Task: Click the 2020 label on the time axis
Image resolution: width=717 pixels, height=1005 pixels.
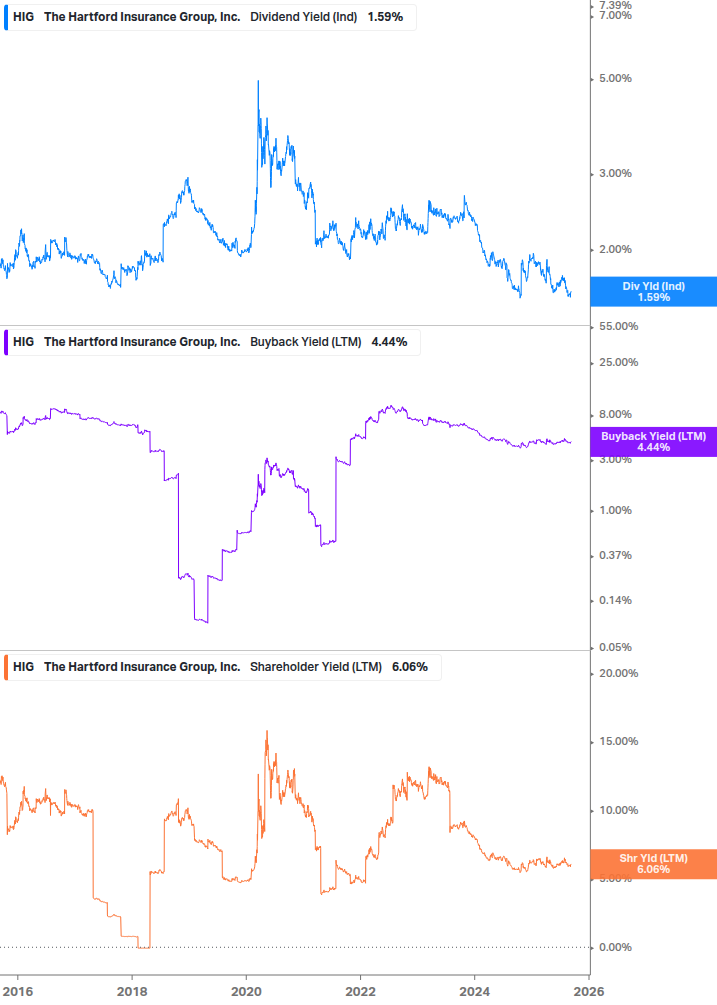Action: point(246,992)
